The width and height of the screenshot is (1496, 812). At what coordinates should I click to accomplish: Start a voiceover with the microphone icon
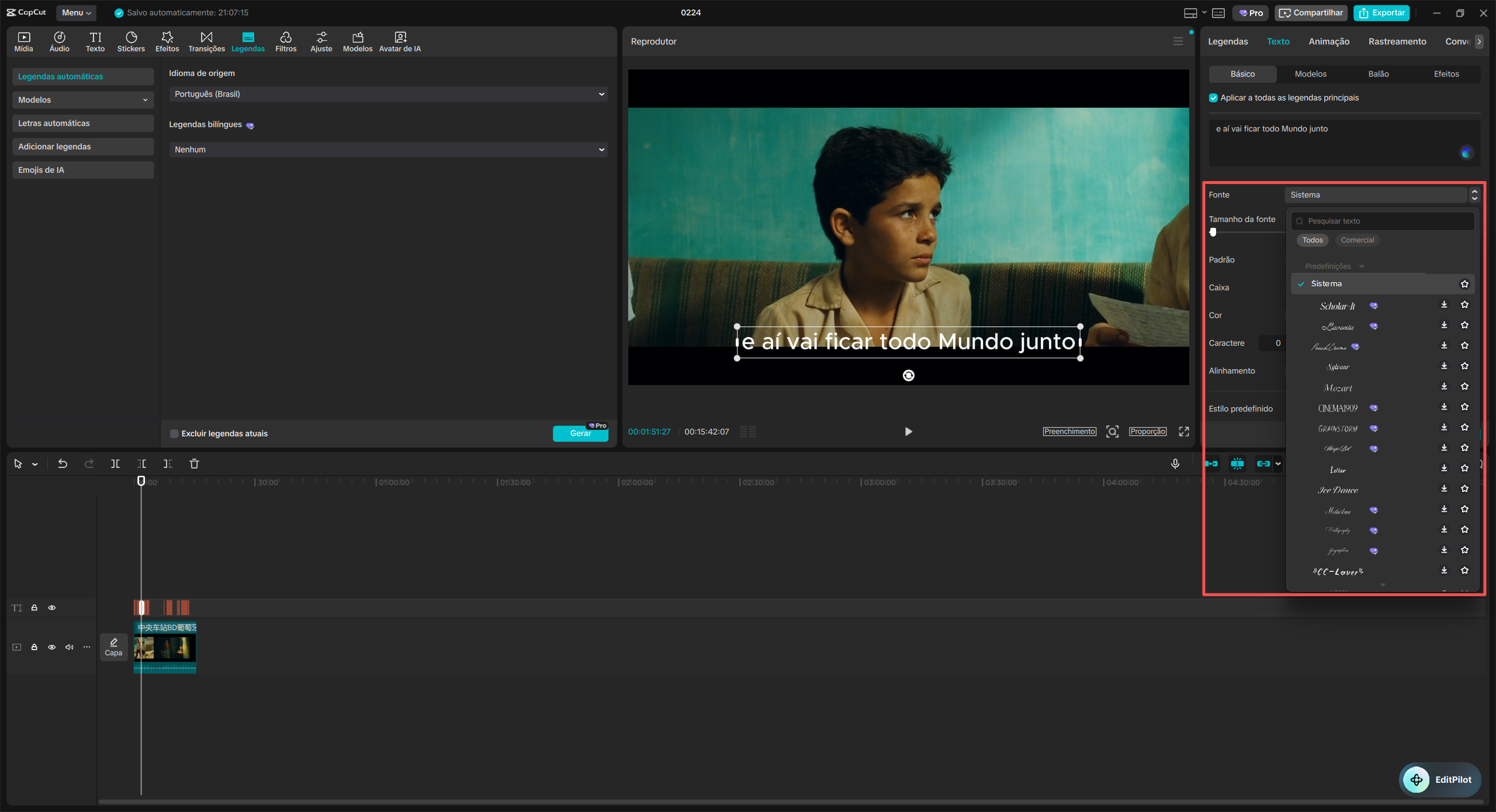click(1175, 463)
